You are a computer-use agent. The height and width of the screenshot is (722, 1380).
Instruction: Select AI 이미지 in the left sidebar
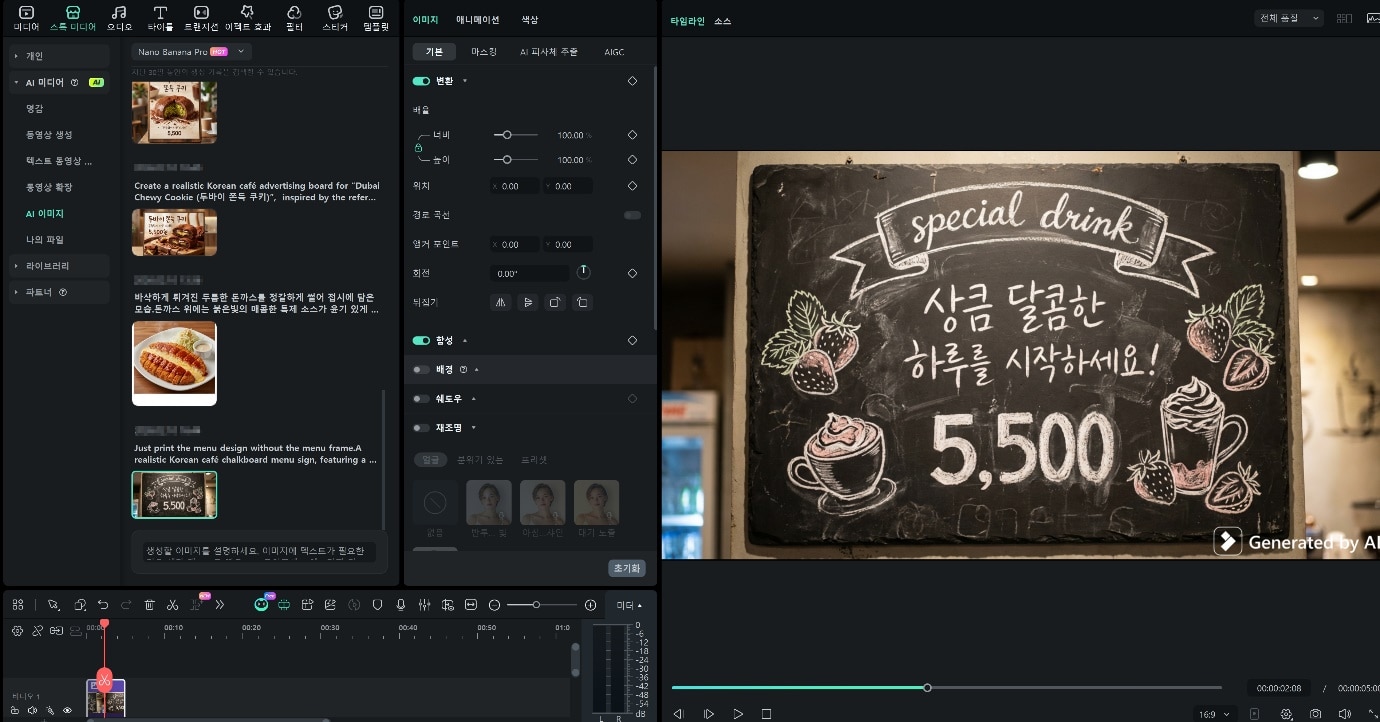point(44,213)
